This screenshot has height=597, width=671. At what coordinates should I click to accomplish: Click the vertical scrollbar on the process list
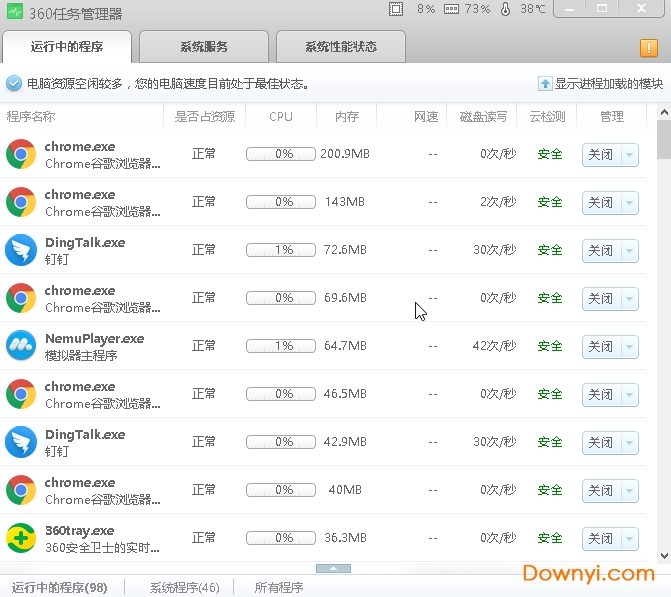(x=664, y=140)
